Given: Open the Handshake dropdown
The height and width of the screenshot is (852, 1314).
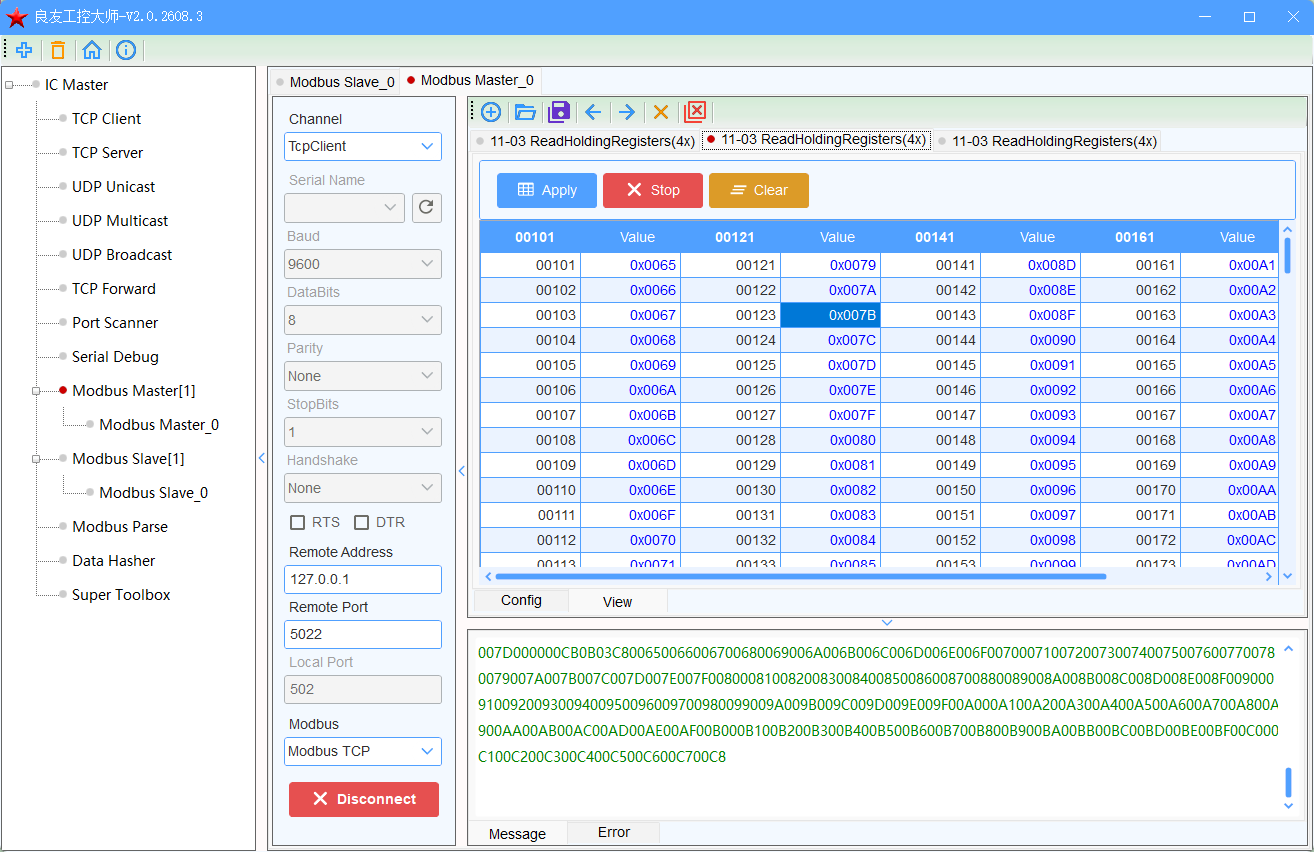Looking at the screenshot, I should point(363,488).
